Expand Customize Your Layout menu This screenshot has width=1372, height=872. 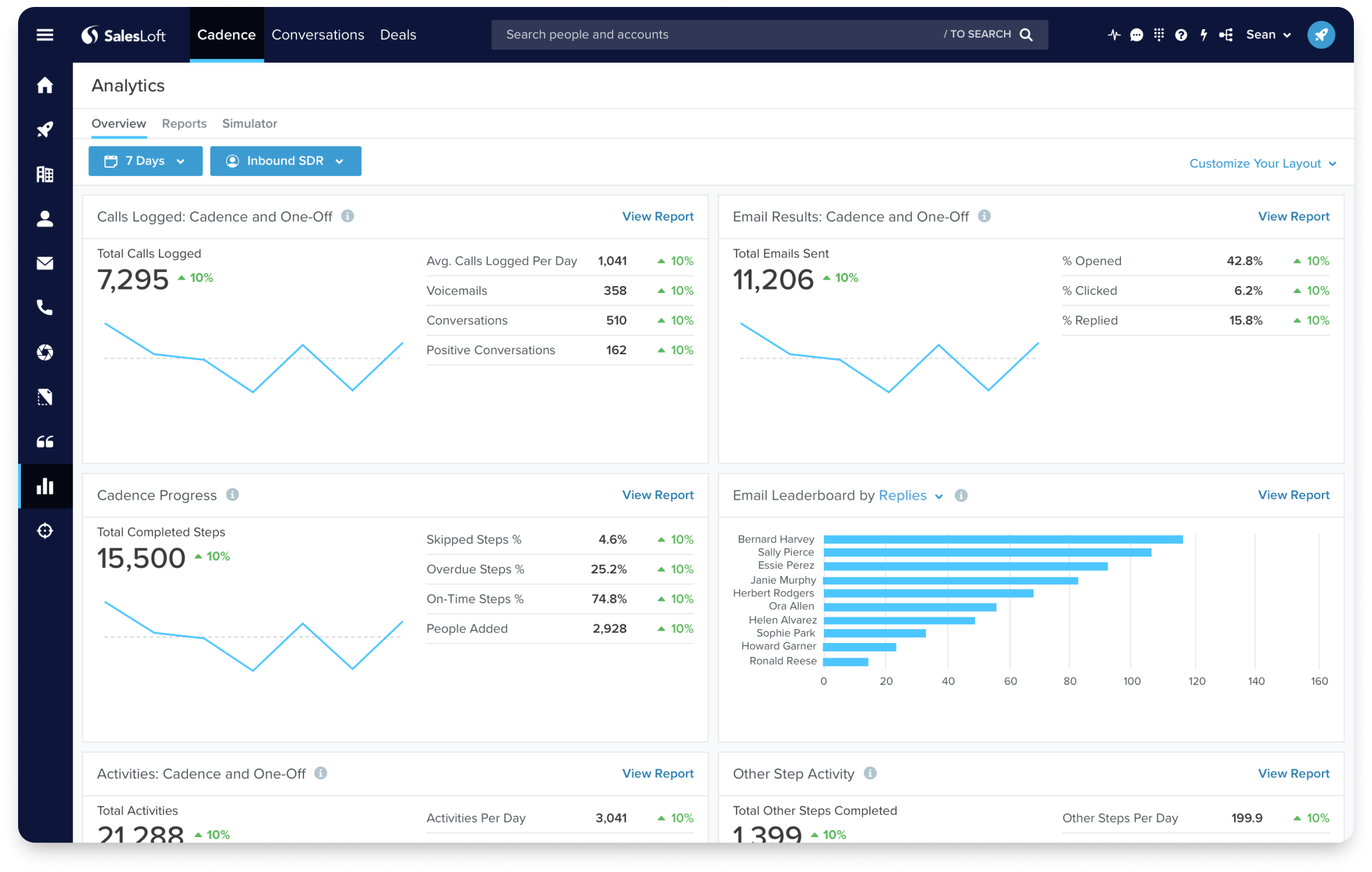coord(1262,164)
